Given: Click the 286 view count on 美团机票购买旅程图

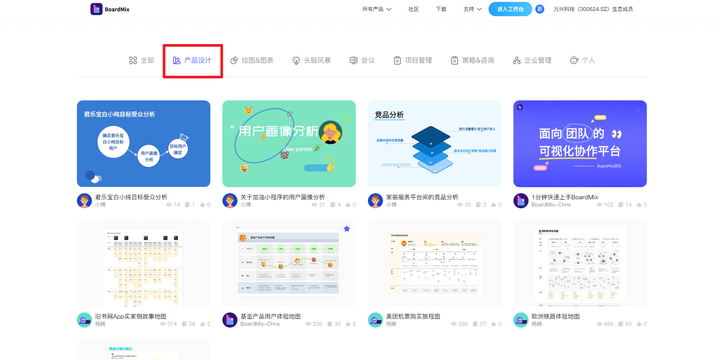Looking at the screenshot, I should pos(463,324).
